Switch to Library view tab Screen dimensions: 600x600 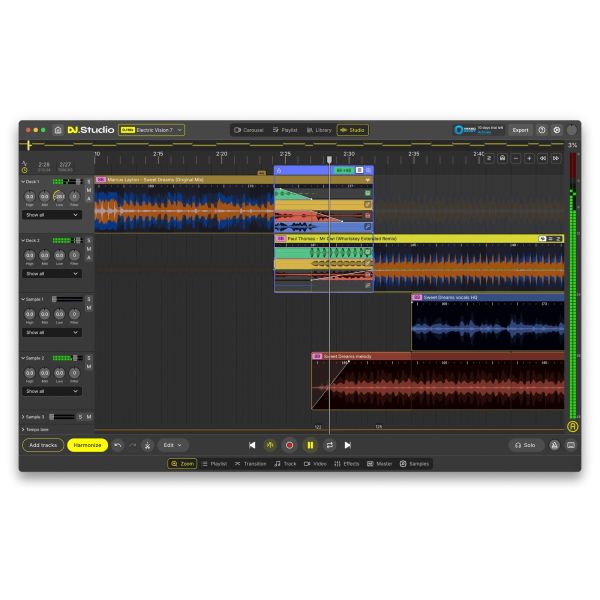319,130
